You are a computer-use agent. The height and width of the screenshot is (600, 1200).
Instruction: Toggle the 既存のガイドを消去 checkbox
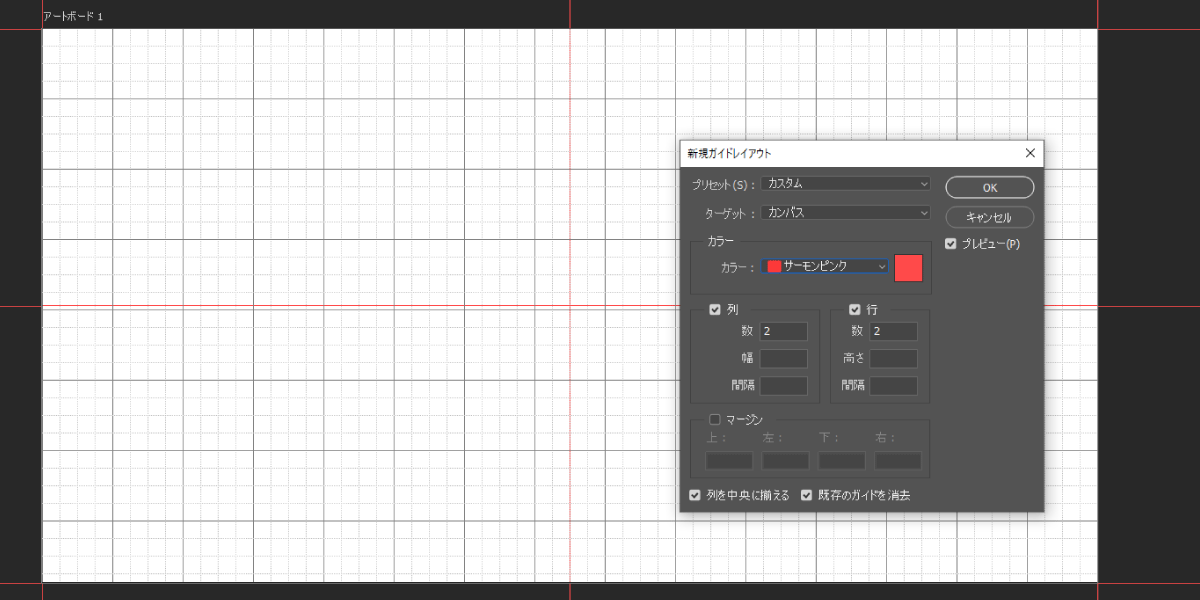(x=807, y=495)
